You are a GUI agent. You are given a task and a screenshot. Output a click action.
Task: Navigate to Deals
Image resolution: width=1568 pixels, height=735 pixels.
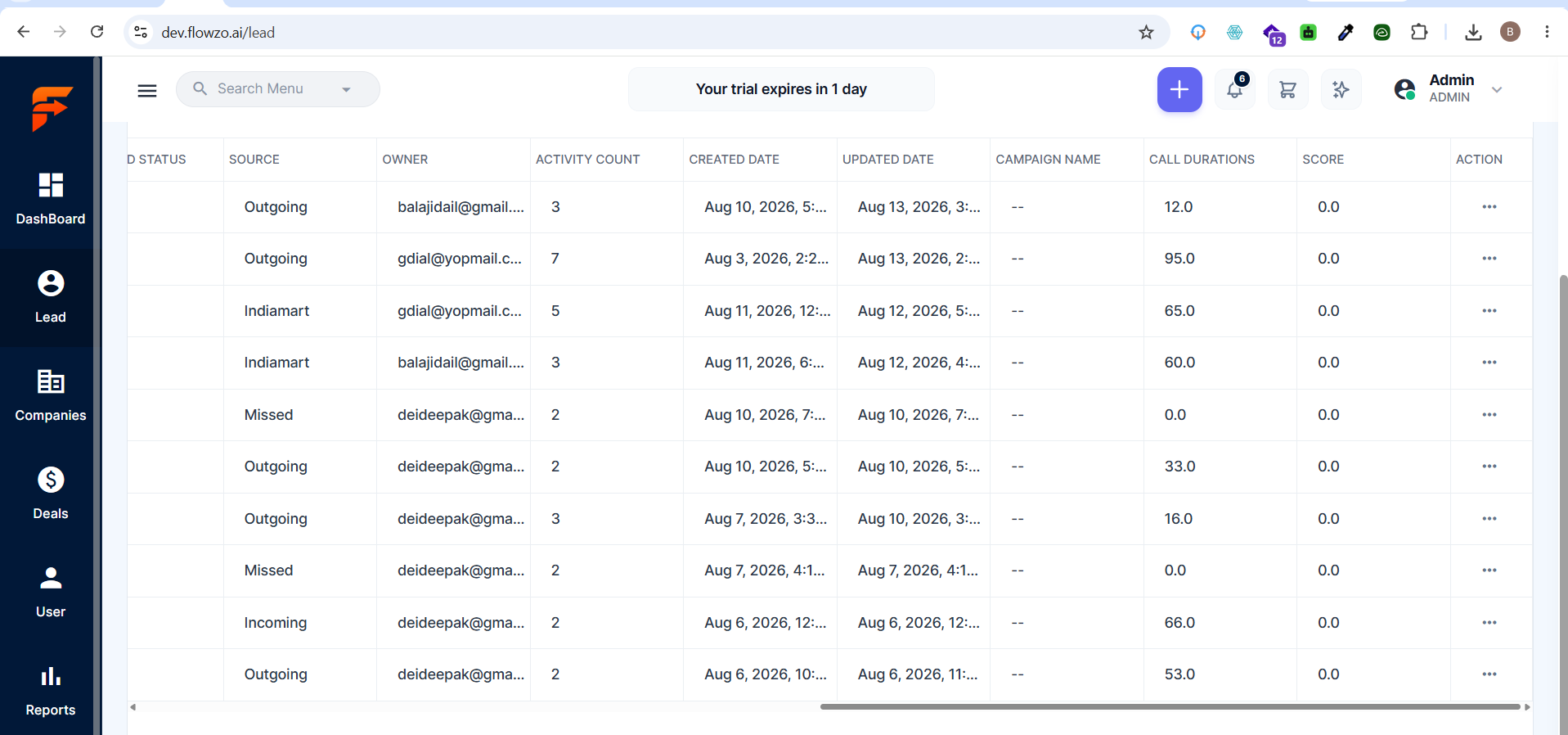point(51,494)
